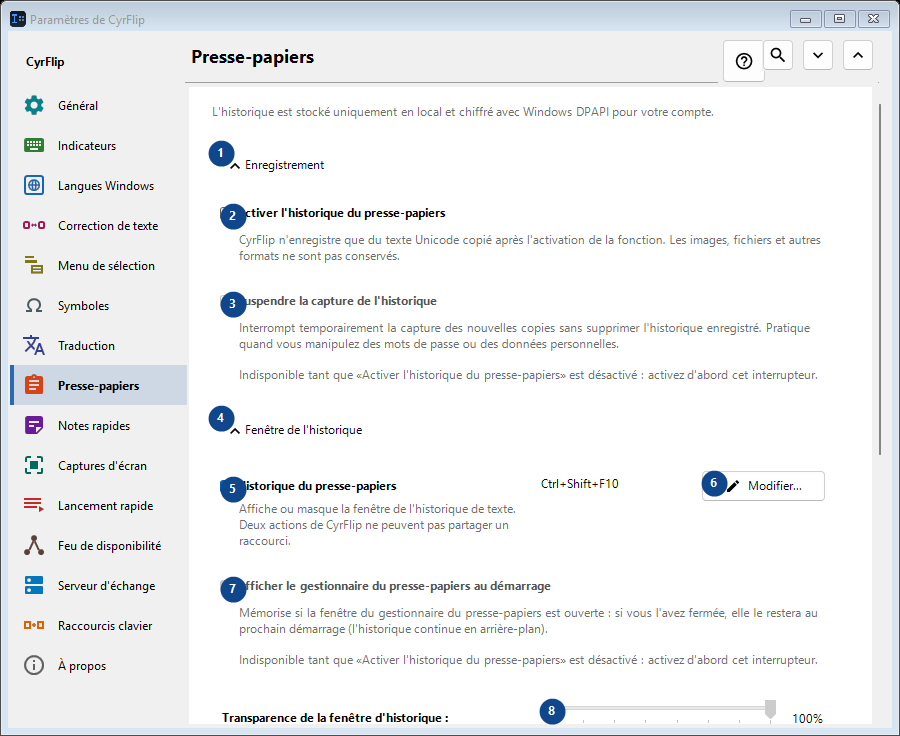Open the Traduction translate icon

point(34,346)
